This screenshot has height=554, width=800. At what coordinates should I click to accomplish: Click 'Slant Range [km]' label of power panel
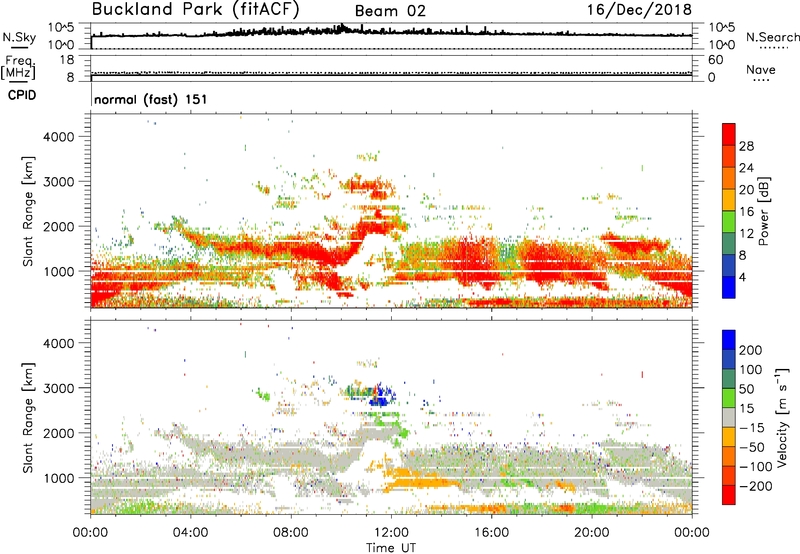(28, 211)
